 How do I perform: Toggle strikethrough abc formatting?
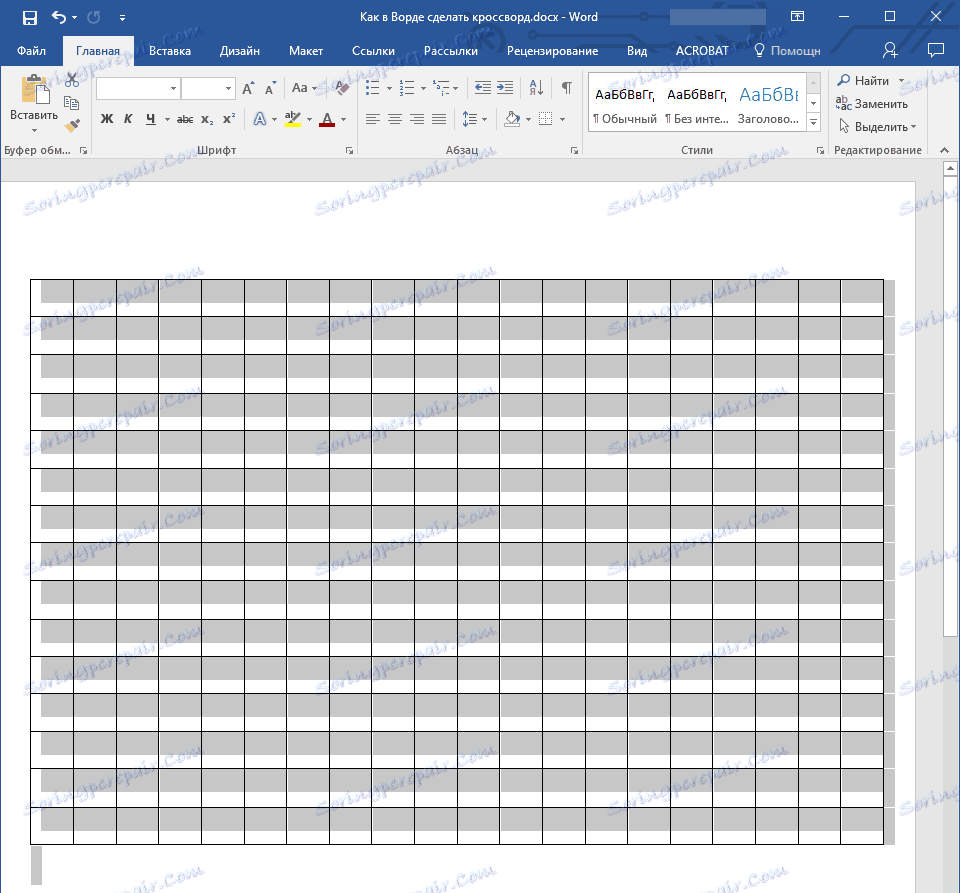click(x=185, y=119)
